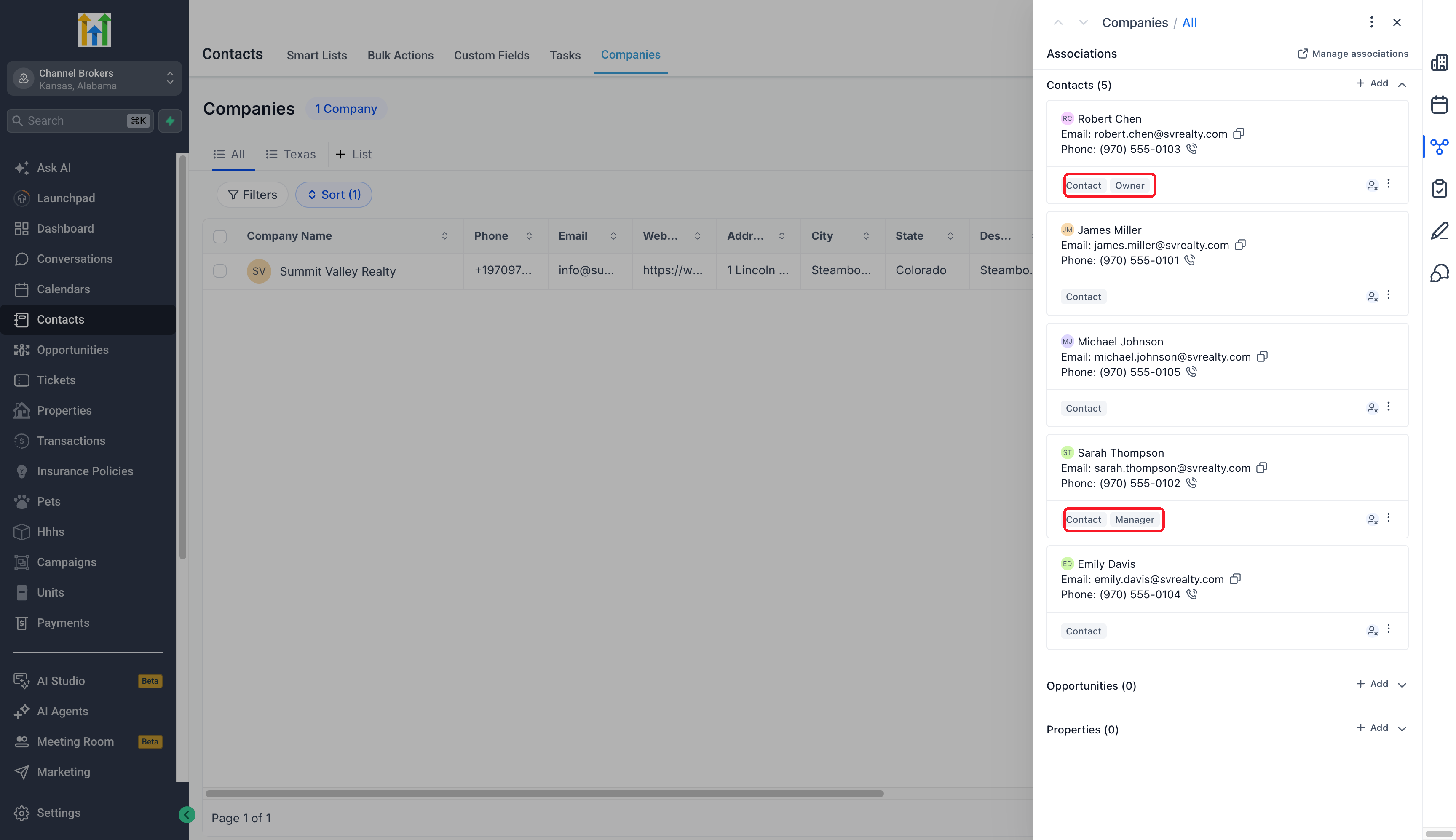Switch to the Smart Lists tab

tap(317, 55)
